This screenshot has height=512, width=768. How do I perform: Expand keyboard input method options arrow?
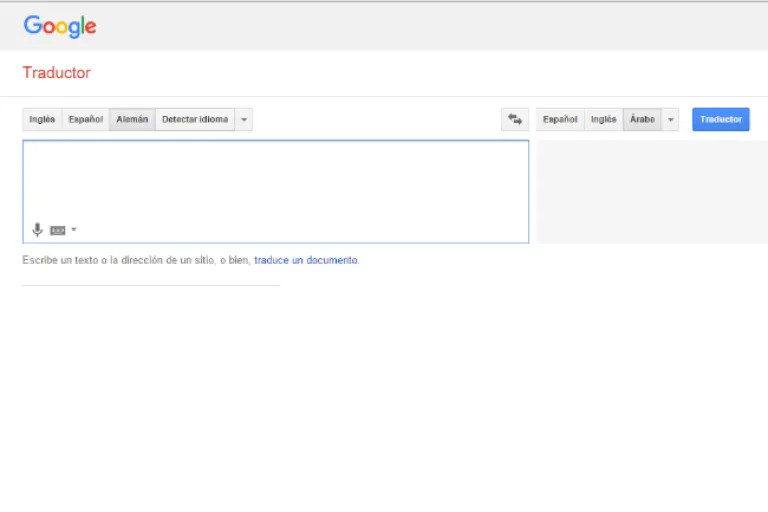click(x=74, y=230)
